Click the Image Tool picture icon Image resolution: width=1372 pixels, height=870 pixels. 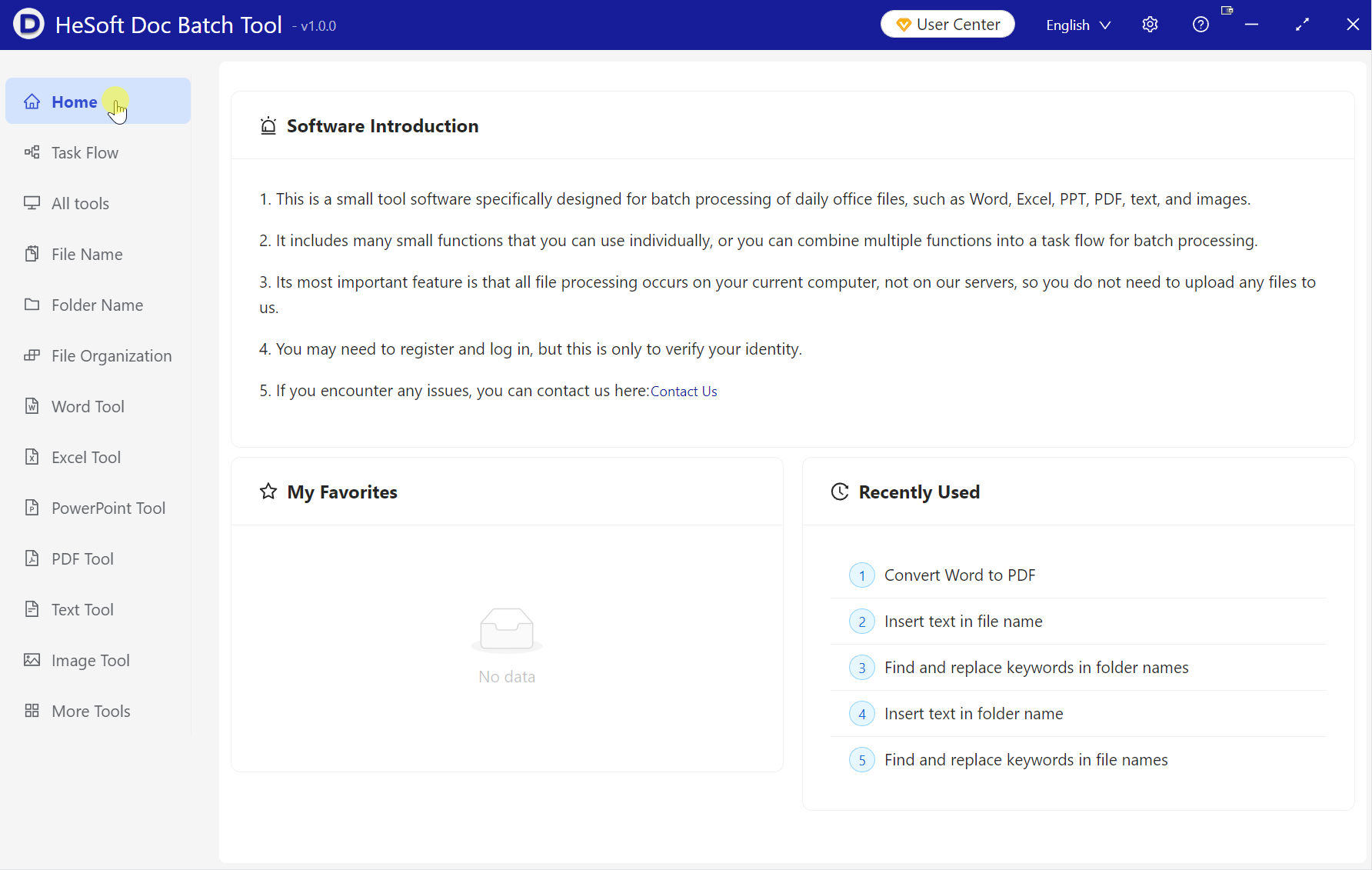(x=32, y=660)
